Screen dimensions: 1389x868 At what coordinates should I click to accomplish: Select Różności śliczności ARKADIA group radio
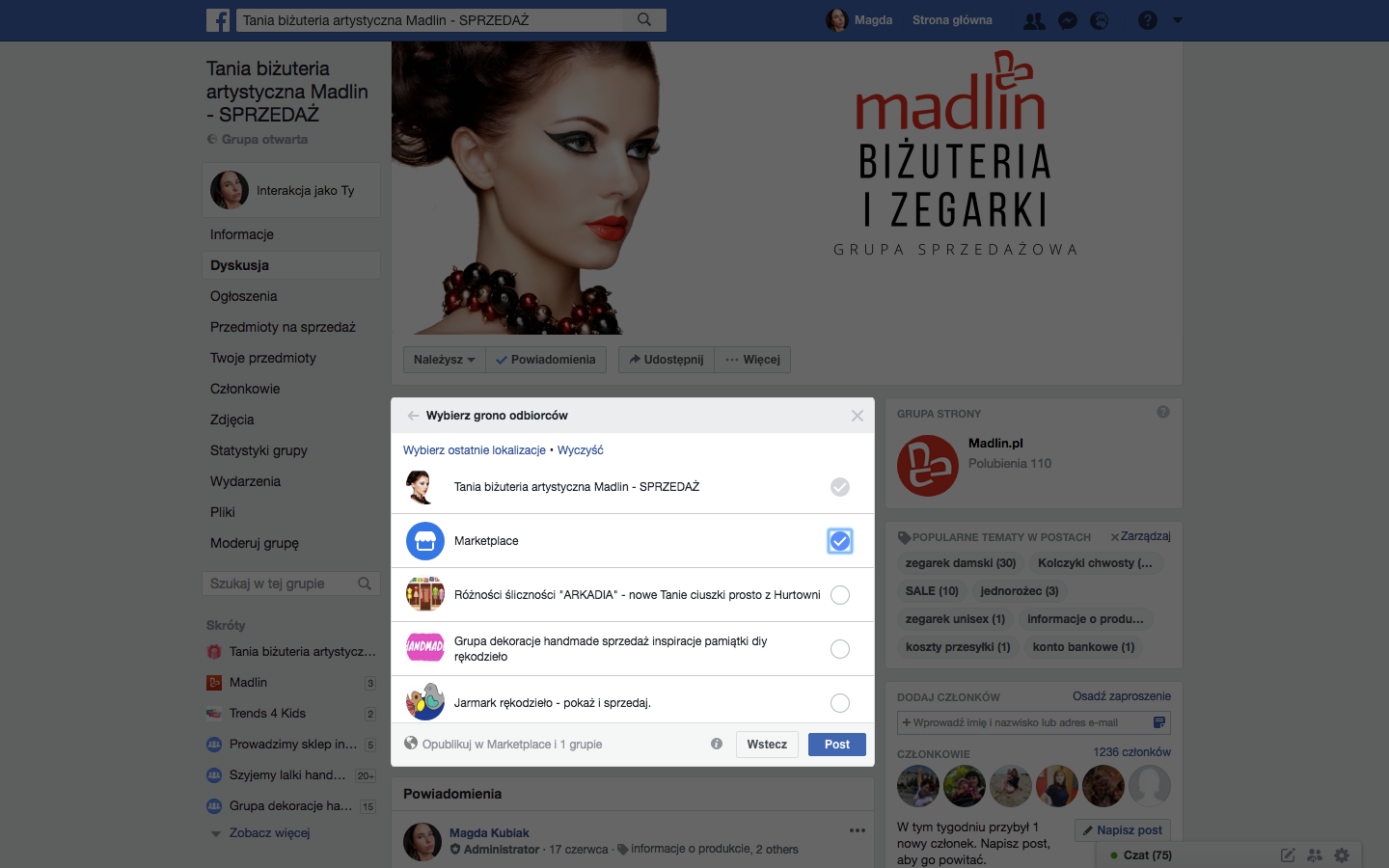click(840, 595)
